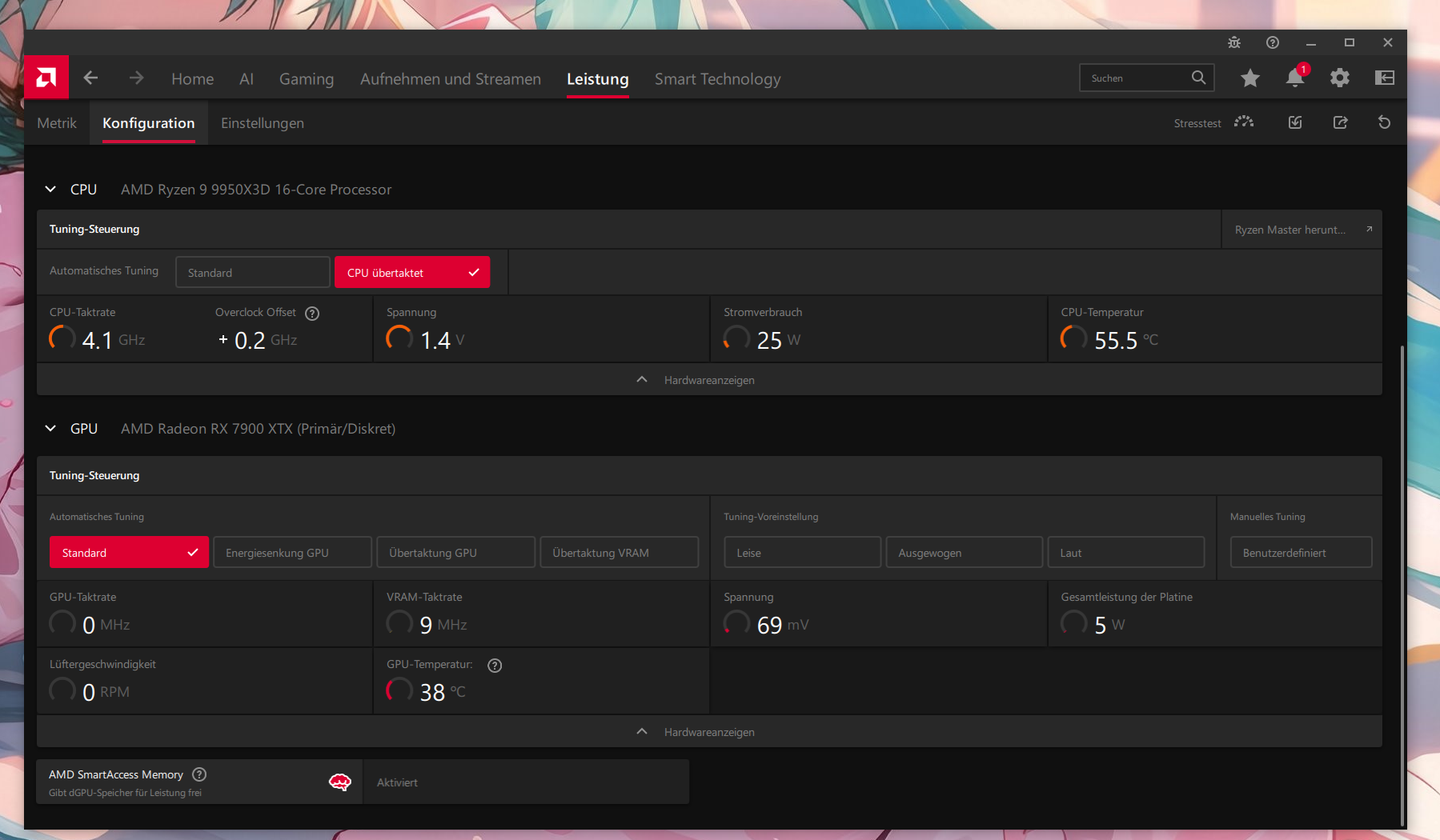
Task: Click Ryzen Master herunterladen link
Action: click(x=1302, y=230)
